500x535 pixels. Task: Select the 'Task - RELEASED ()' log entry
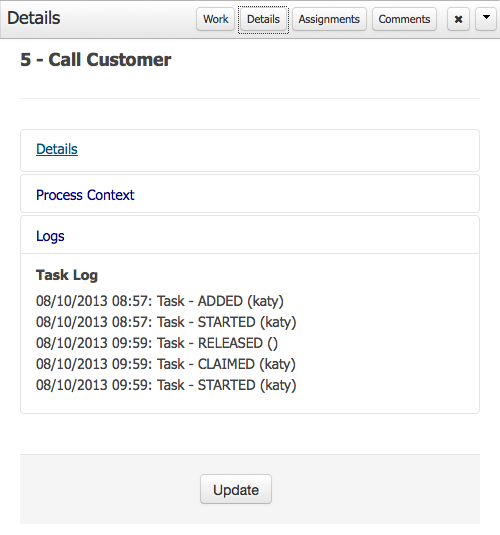click(x=157, y=343)
